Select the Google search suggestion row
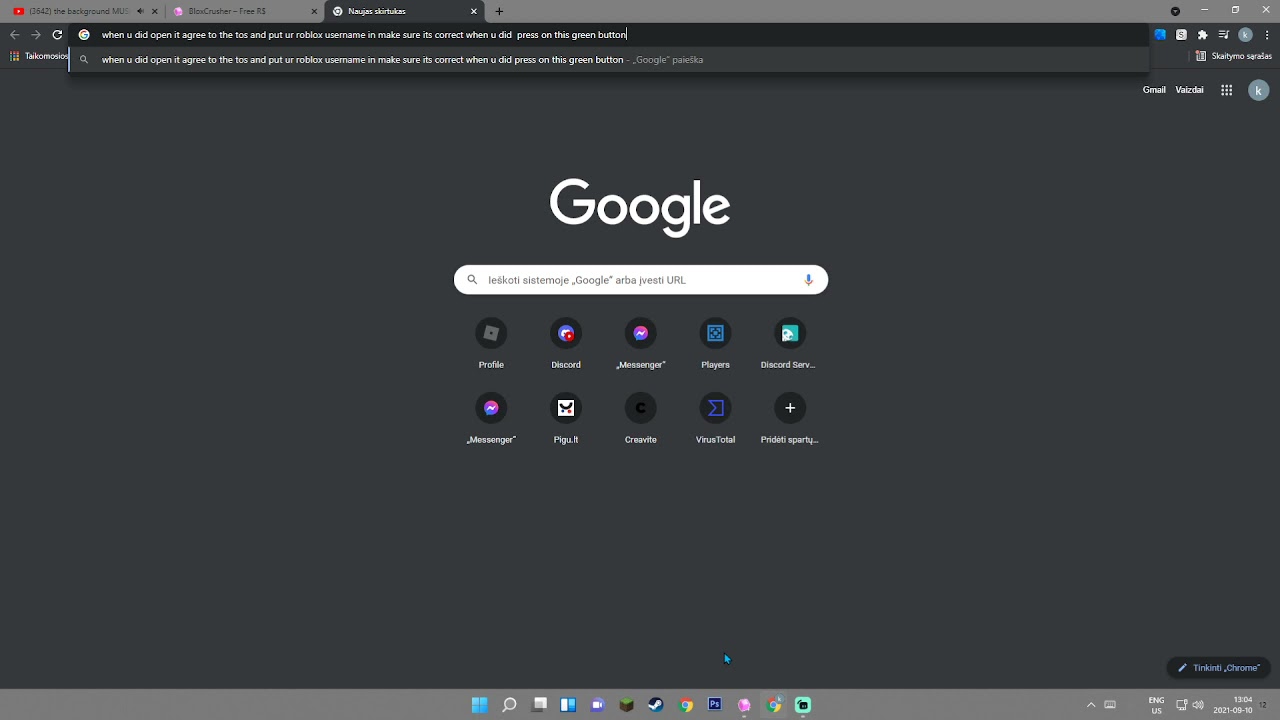The height and width of the screenshot is (720, 1280). 608,59
